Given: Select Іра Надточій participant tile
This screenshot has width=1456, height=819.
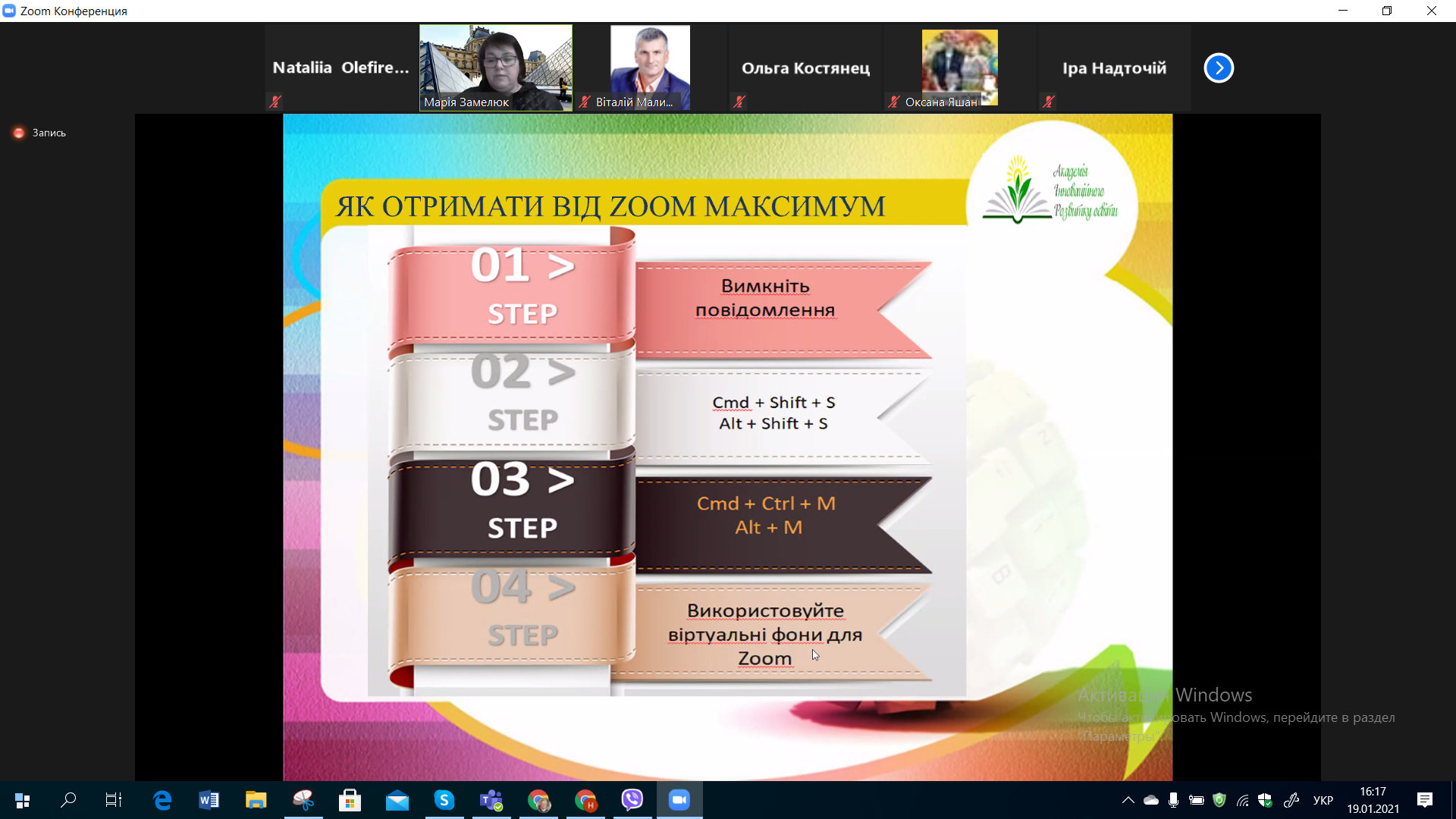Looking at the screenshot, I should [1114, 67].
